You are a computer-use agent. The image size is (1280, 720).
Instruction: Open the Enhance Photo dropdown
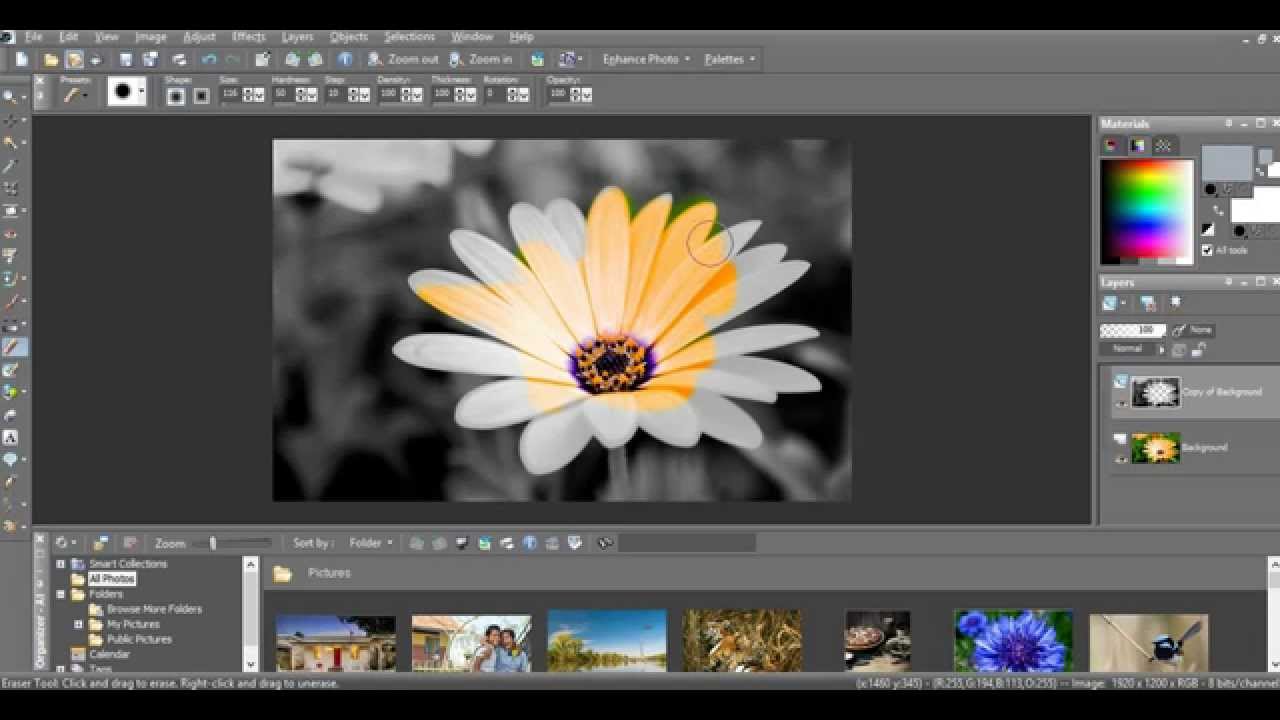click(646, 59)
